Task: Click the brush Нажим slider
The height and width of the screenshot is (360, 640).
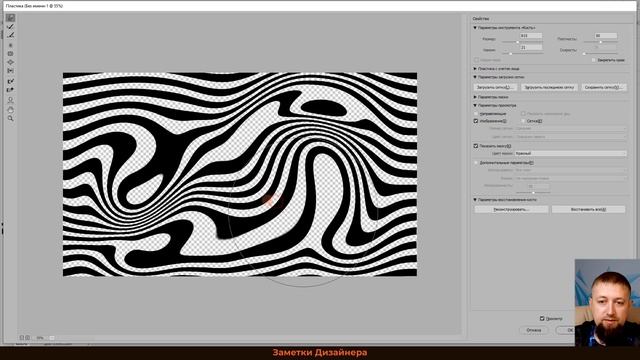Action: (x=522, y=53)
